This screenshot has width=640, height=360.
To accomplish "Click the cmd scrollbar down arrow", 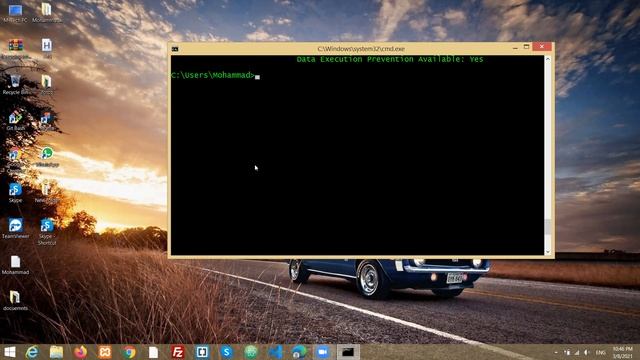I will [x=548, y=251].
